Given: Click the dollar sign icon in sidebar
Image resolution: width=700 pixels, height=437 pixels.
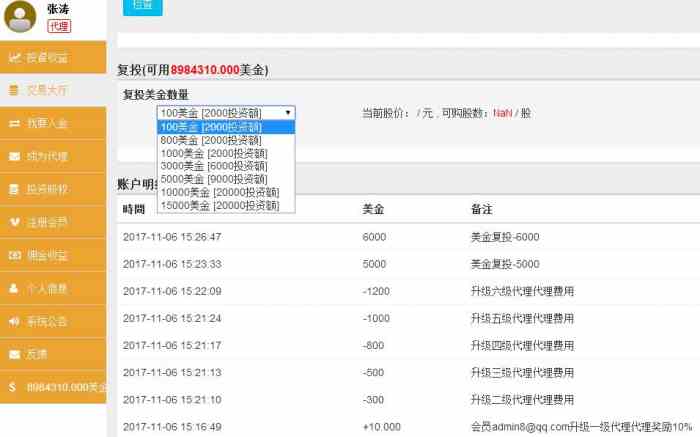Looking at the screenshot, I should click(14, 386).
